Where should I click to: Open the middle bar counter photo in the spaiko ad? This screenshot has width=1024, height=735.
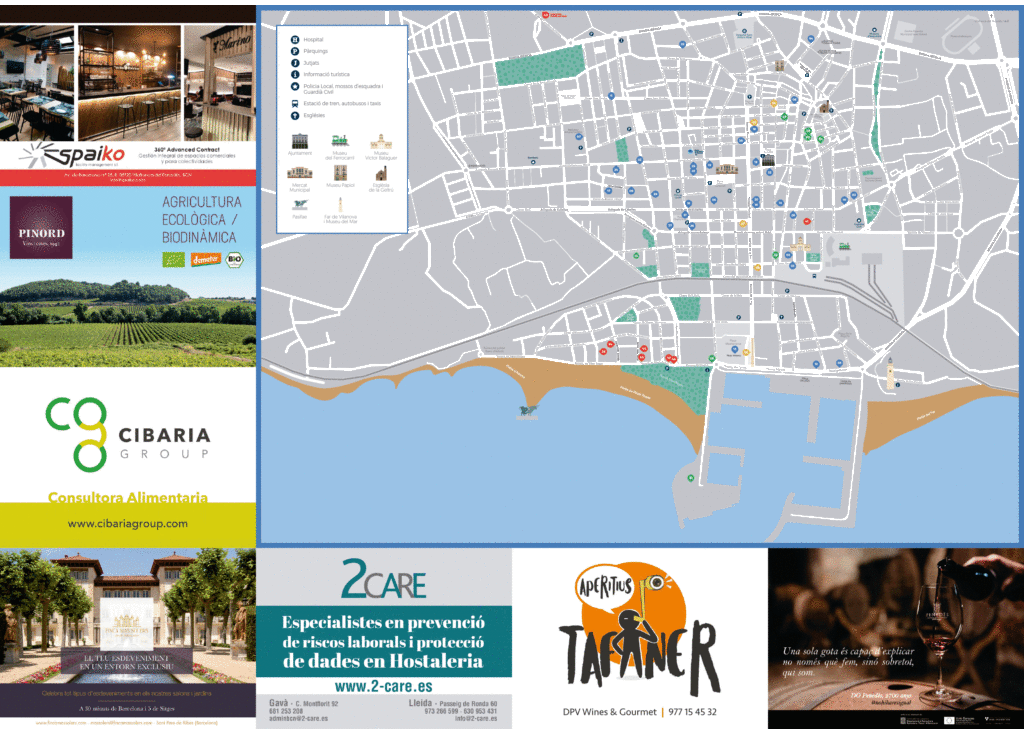(x=129, y=83)
